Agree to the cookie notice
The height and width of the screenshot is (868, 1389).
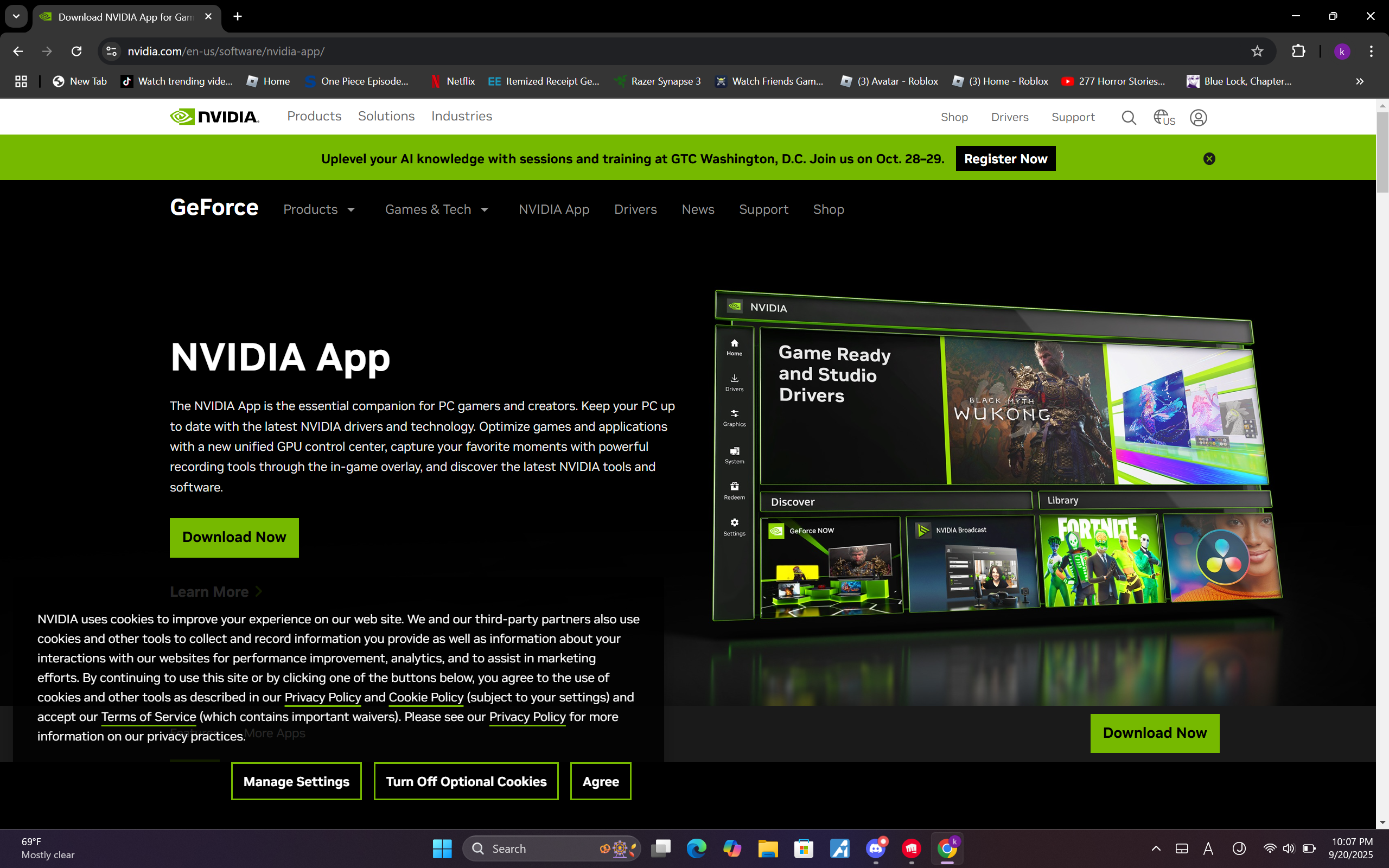601,781
